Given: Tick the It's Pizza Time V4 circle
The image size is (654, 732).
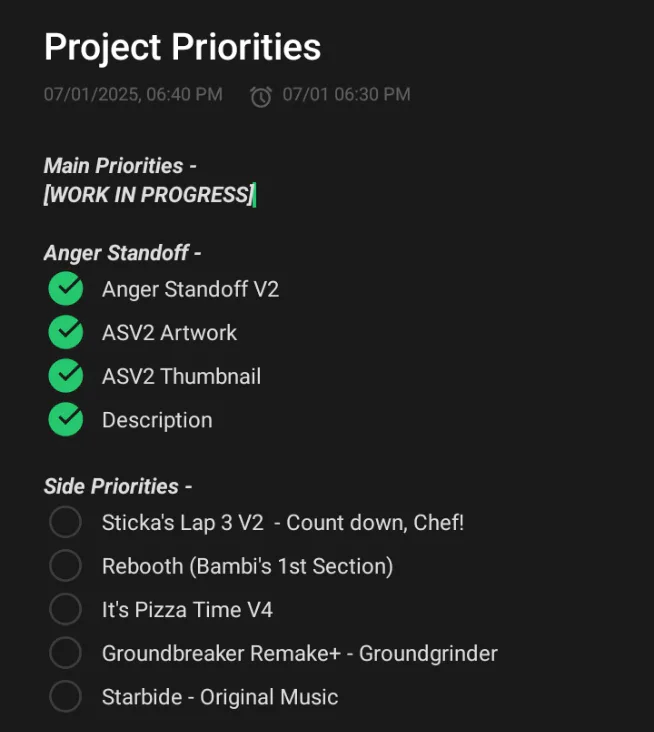Looking at the screenshot, I should [x=65, y=609].
